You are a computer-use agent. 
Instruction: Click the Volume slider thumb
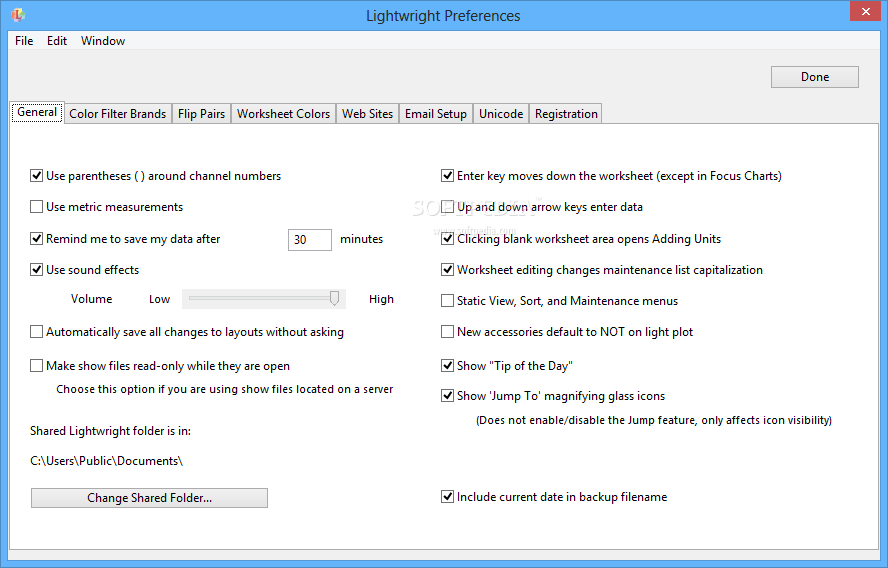334,298
